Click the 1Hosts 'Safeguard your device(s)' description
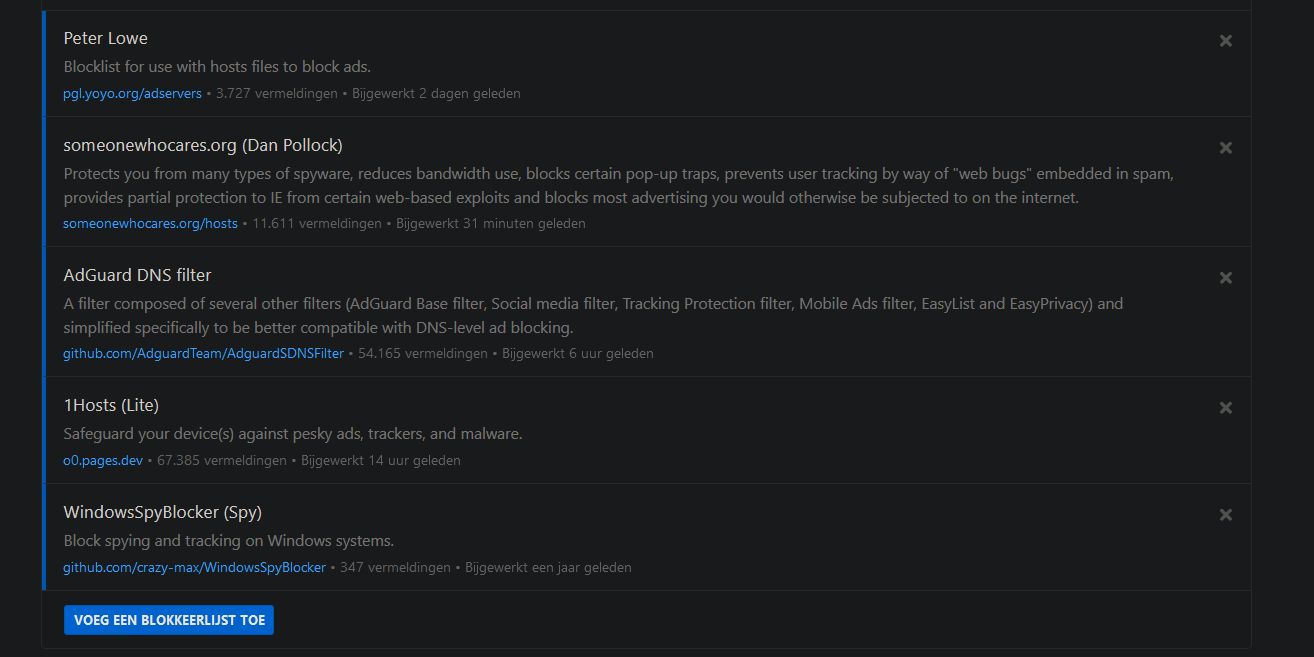Image resolution: width=1314 pixels, height=657 pixels. (292, 434)
